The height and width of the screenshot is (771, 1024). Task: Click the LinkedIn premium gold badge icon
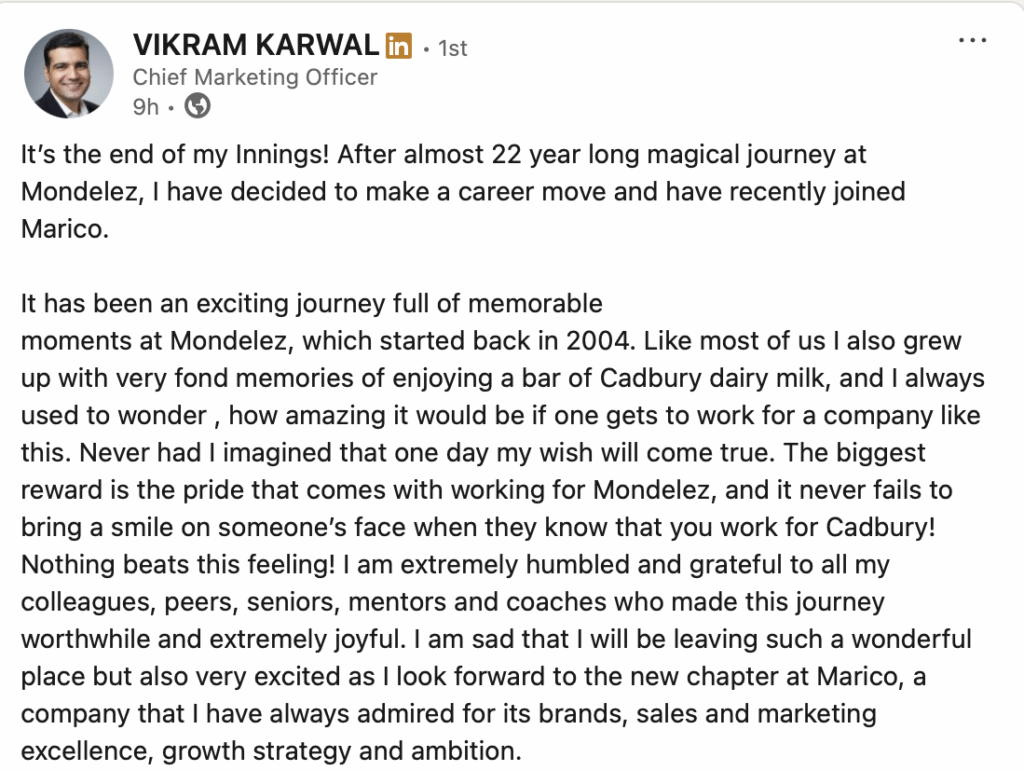(x=398, y=45)
